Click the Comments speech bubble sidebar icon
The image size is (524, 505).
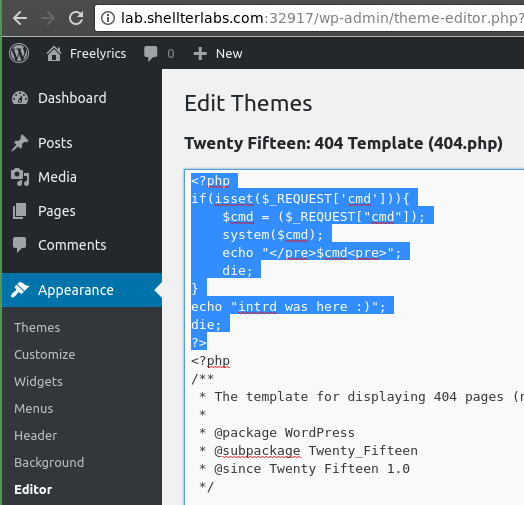coord(19,245)
